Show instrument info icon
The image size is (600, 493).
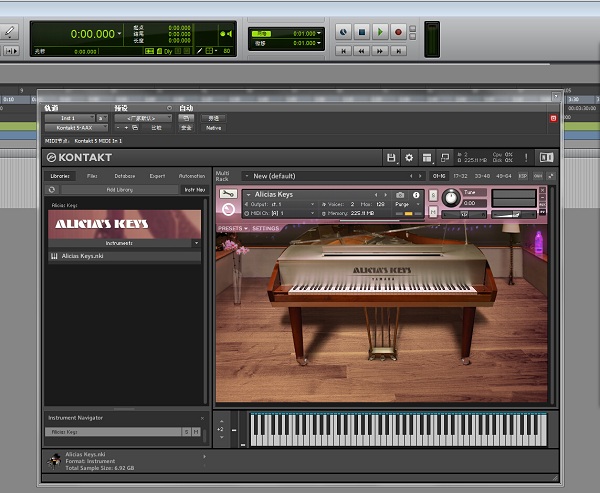[x=416, y=195]
